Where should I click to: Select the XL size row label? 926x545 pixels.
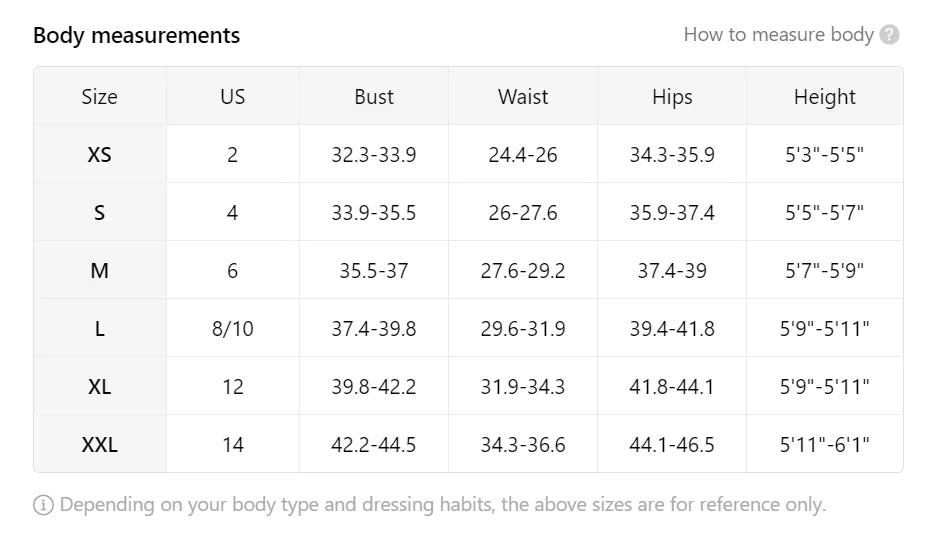coord(99,387)
